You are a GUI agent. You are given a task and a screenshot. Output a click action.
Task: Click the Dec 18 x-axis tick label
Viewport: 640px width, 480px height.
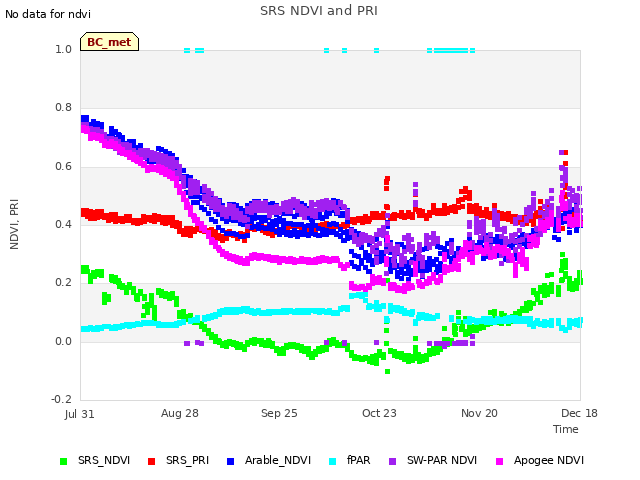(579, 413)
